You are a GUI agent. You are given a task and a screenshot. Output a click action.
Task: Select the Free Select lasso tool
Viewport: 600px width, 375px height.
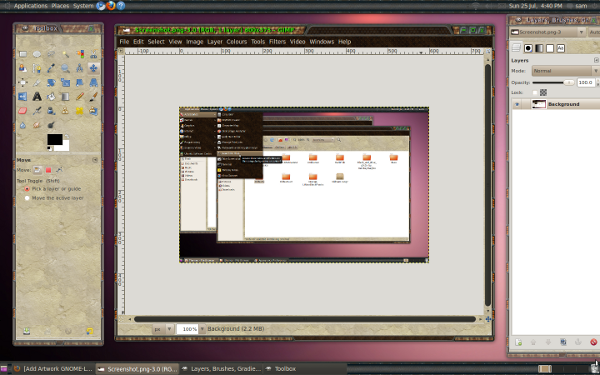coord(51,54)
